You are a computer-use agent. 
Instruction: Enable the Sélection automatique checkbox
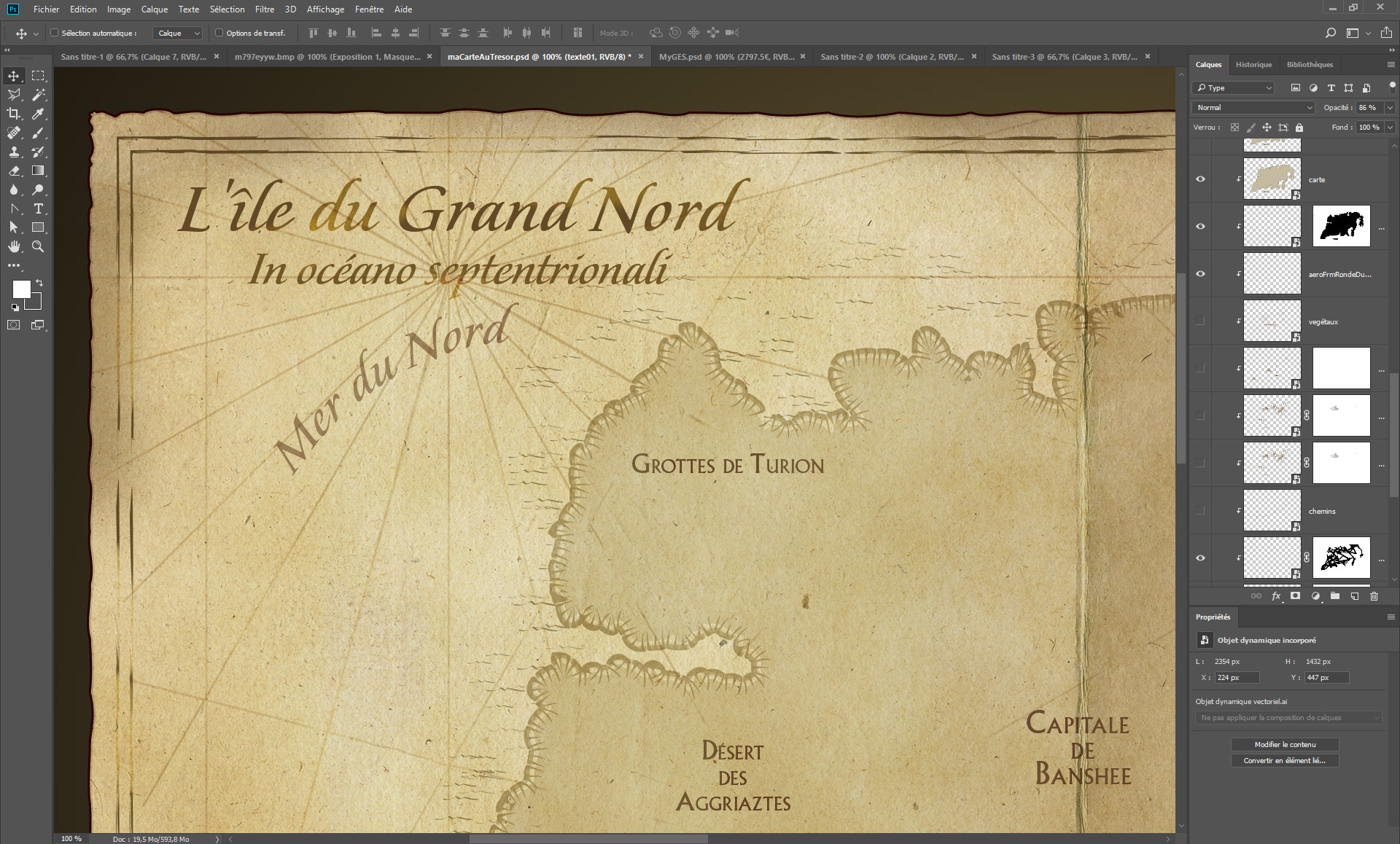point(54,33)
